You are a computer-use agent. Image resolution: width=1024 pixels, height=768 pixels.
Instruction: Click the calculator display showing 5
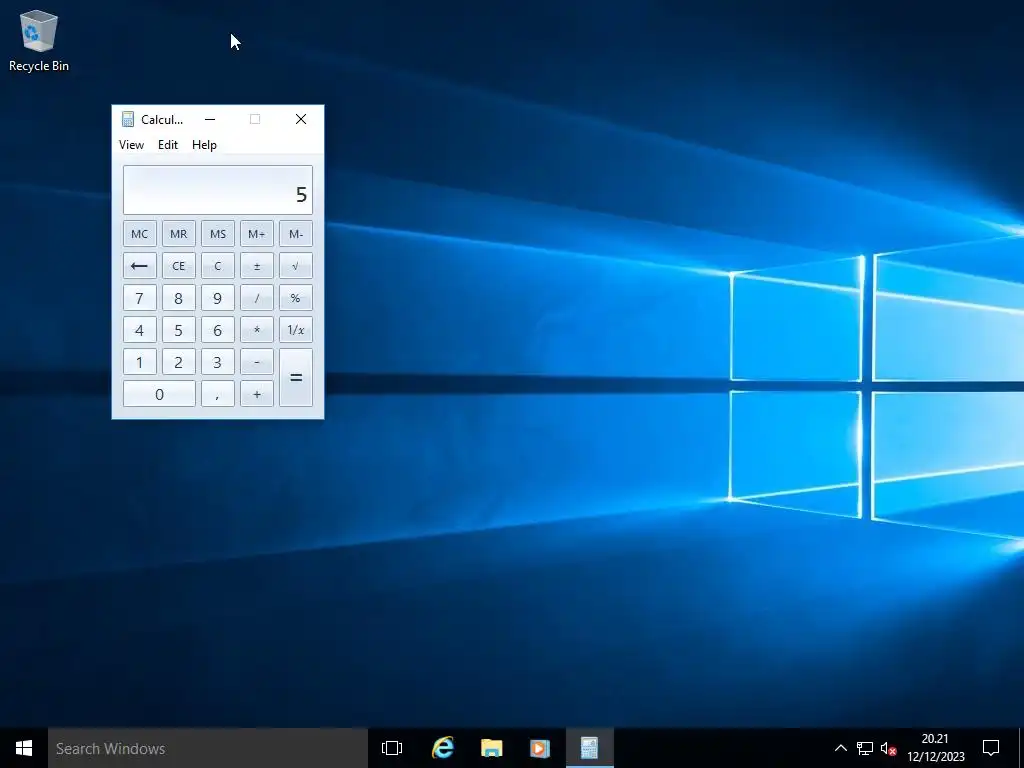(x=218, y=190)
